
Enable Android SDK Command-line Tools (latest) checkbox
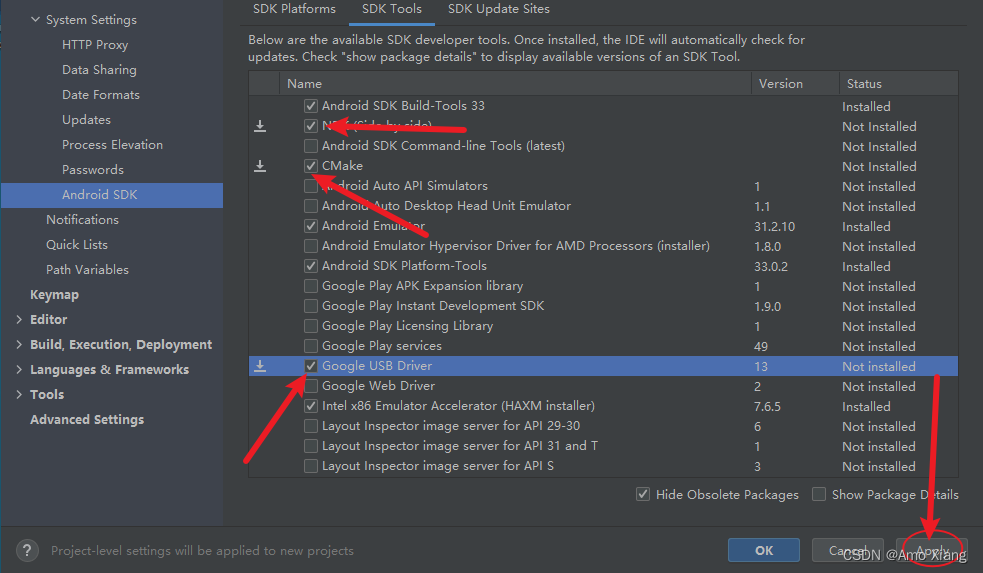[x=311, y=146]
